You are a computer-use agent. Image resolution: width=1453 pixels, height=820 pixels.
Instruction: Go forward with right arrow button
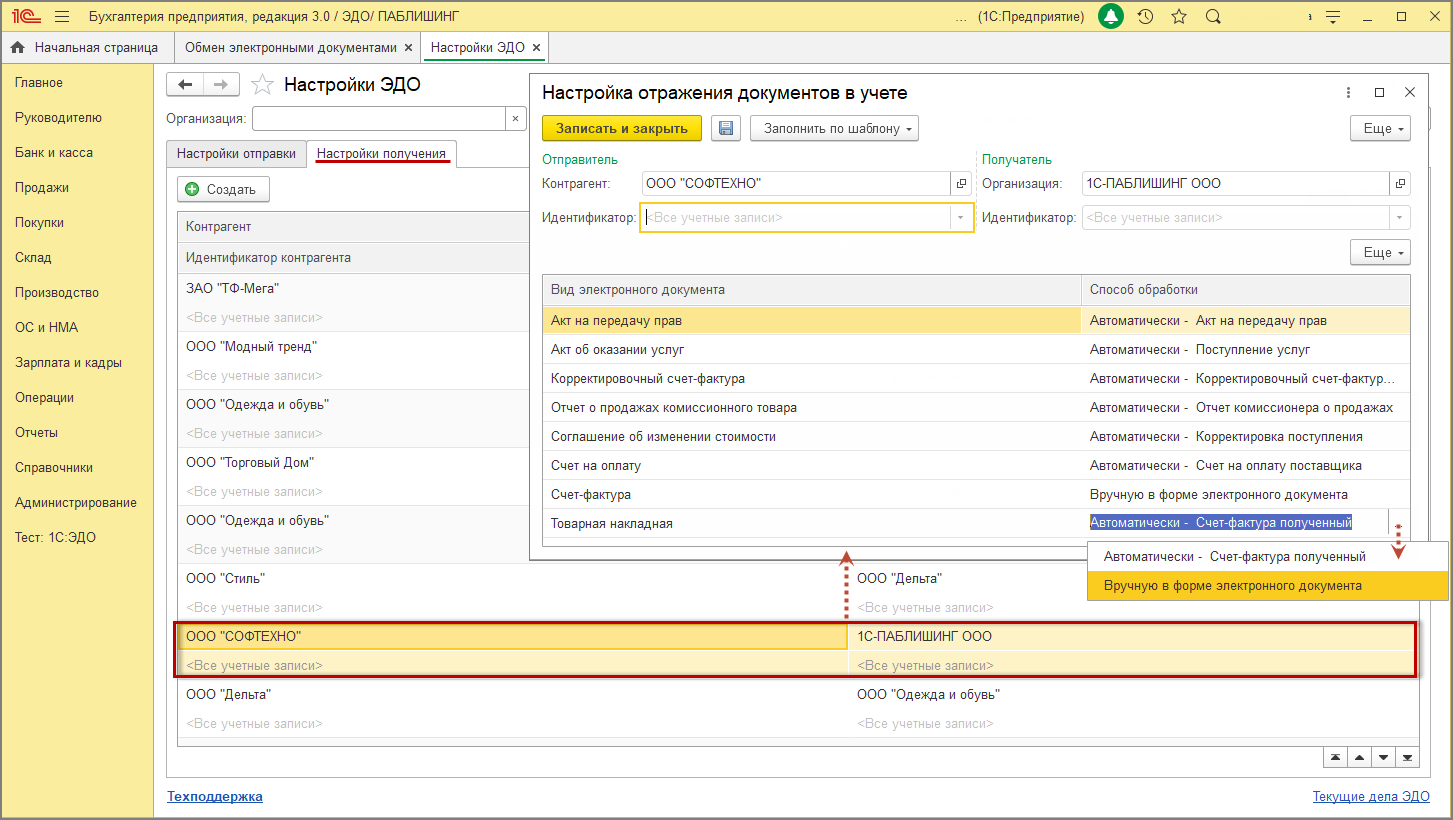tap(221, 84)
